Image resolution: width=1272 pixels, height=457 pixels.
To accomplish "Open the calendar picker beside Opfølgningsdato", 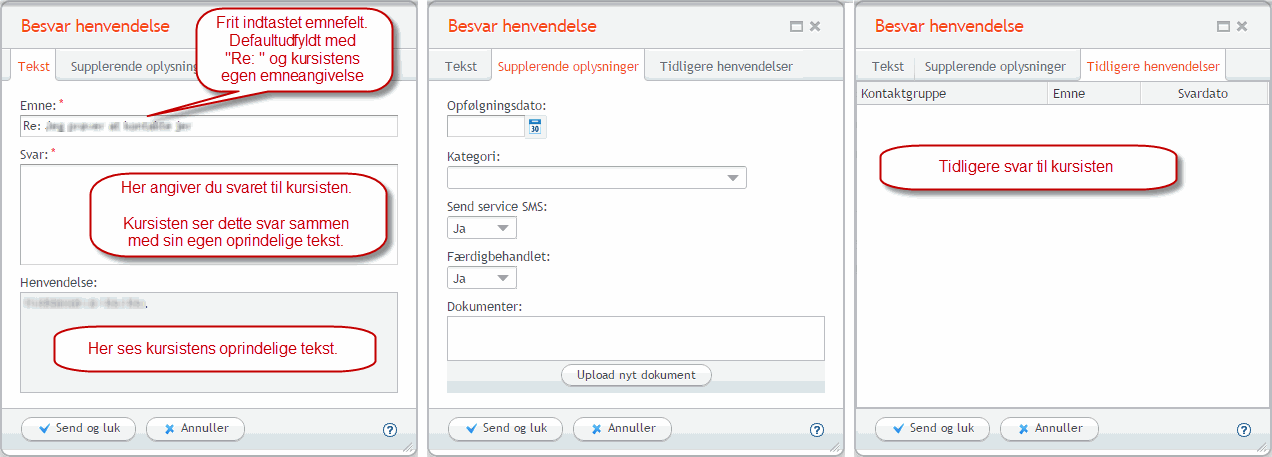I will (x=535, y=127).
